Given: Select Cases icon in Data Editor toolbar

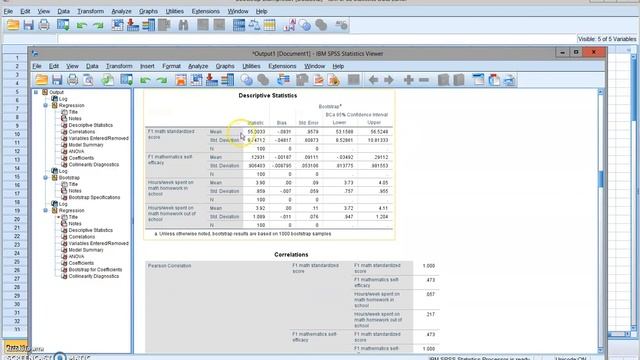Looking at the screenshot, I should coord(270,25).
